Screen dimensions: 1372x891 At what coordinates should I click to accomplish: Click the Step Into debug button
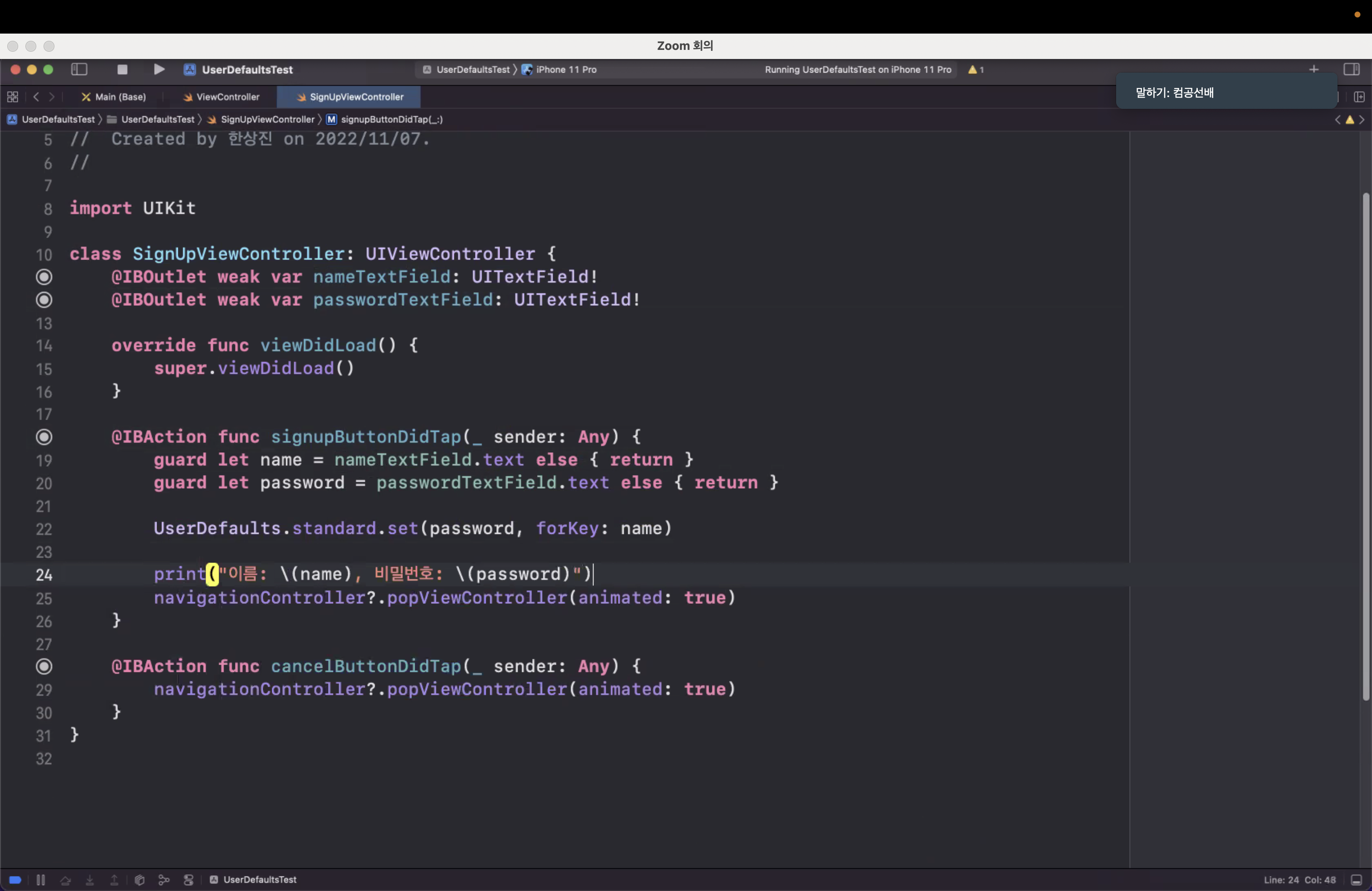point(90,880)
